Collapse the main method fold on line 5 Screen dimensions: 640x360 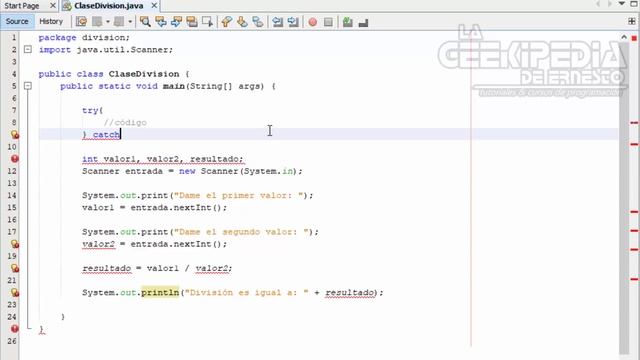click(28, 86)
